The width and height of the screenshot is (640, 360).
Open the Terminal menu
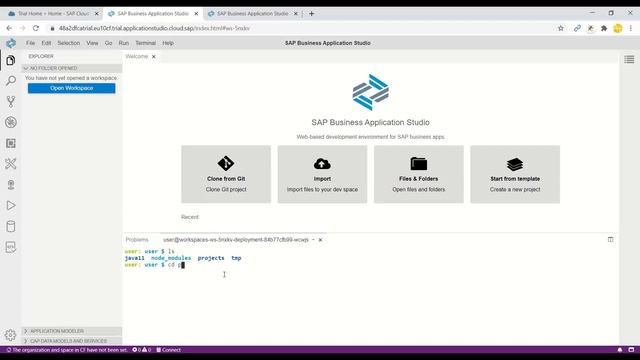pos(145,43)
